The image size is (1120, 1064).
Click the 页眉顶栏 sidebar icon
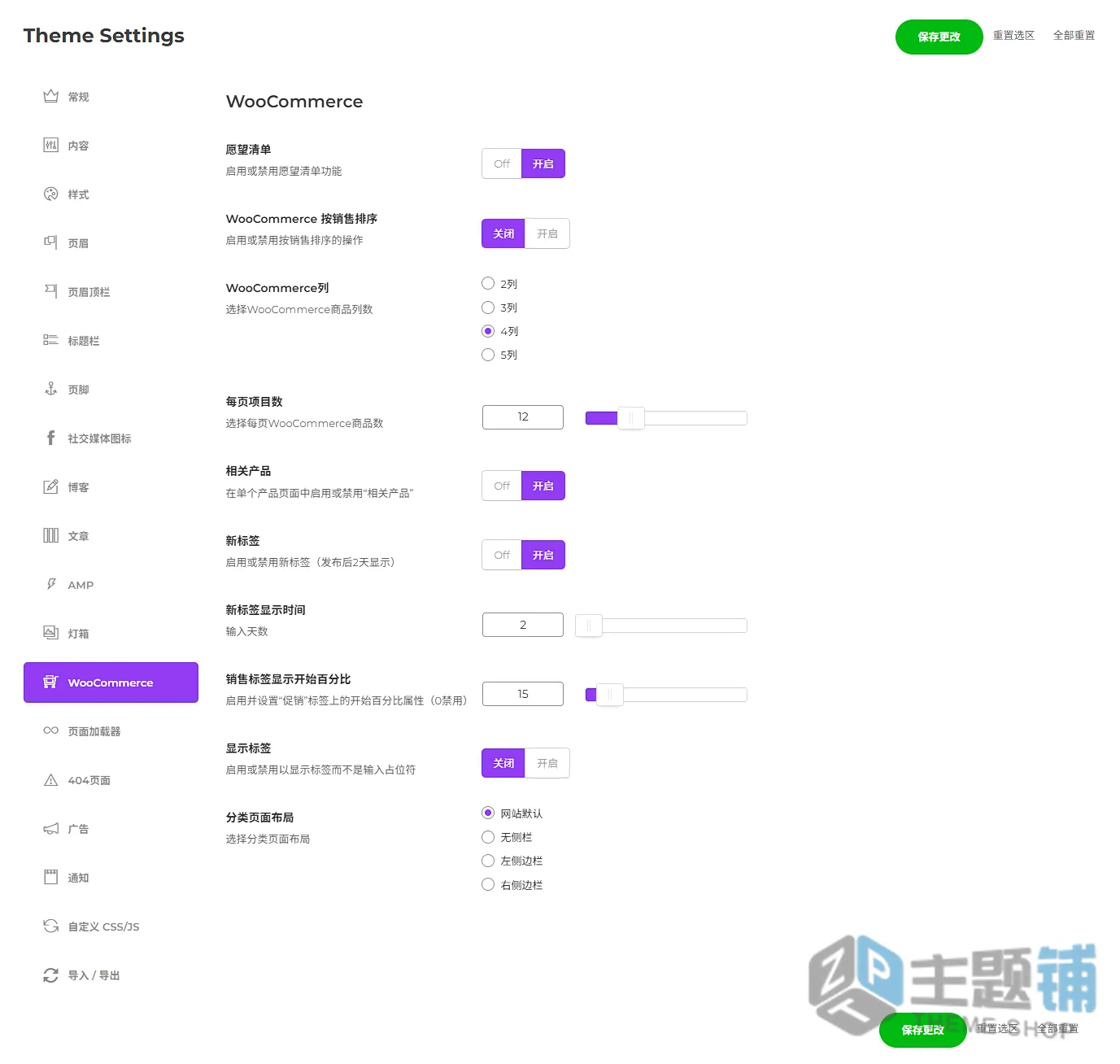point(50,291)
